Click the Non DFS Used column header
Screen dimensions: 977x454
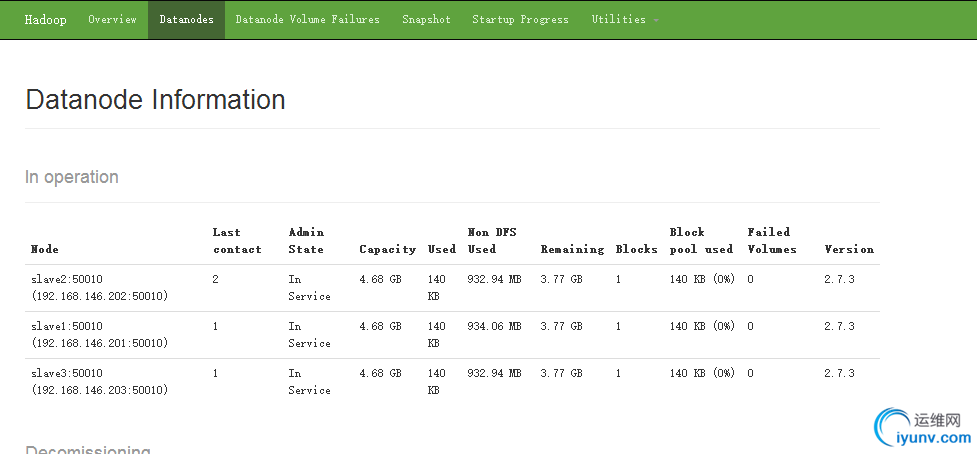tap(492, 241)
